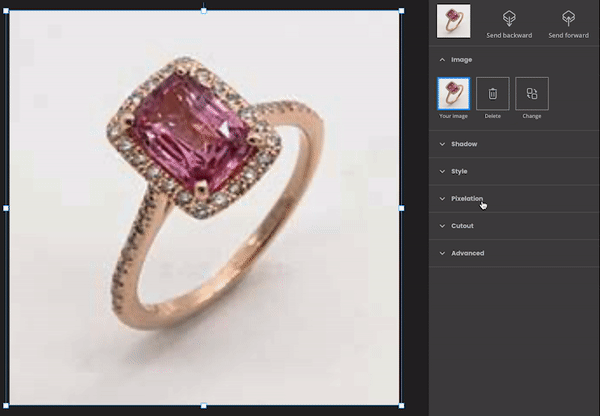Screen dimensions: 600x416
Task: Click the Change image swap icon
Action: point(531,94)
